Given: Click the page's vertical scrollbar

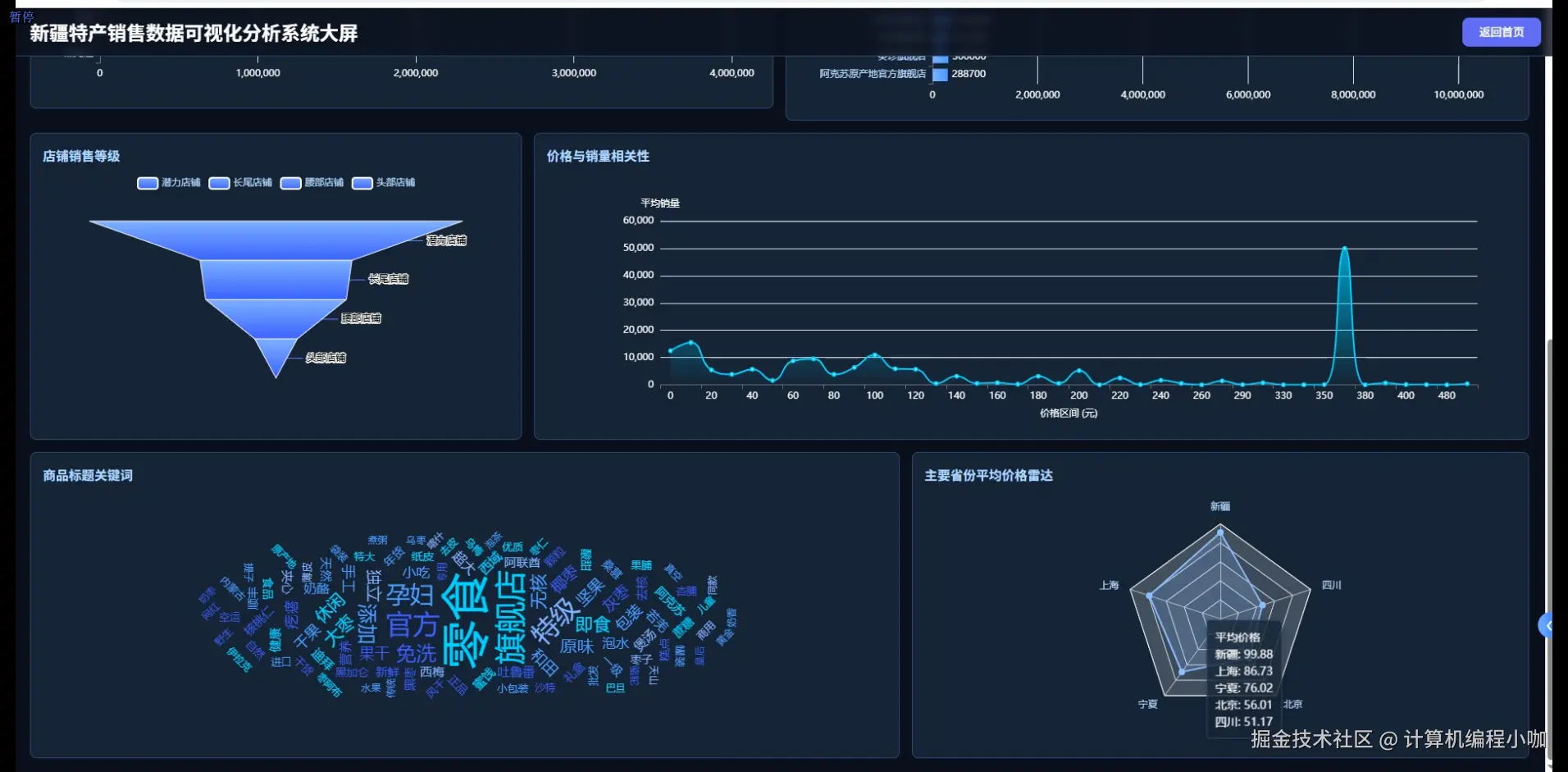Looking at the screenshot, I should (1549, 550).
